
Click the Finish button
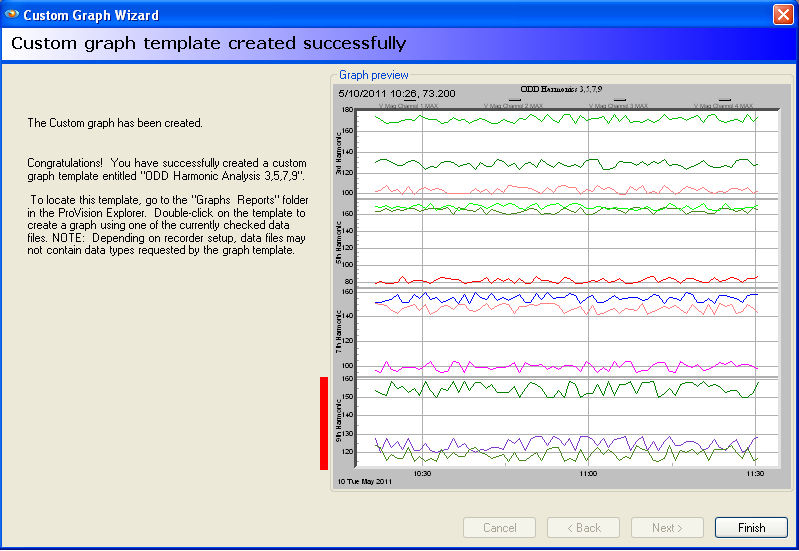[x=751, y=528]
